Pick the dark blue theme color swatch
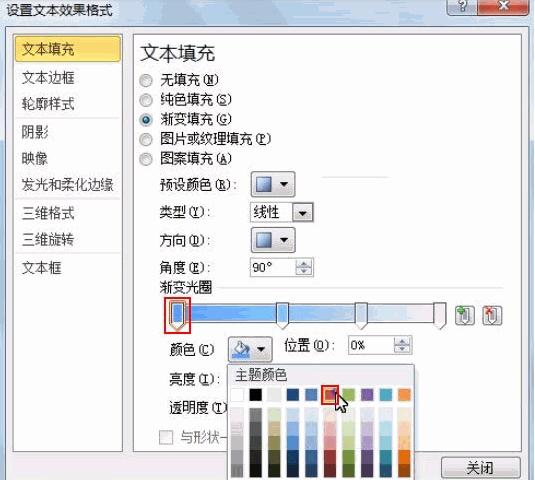535x480 pixels. [293, 395]
